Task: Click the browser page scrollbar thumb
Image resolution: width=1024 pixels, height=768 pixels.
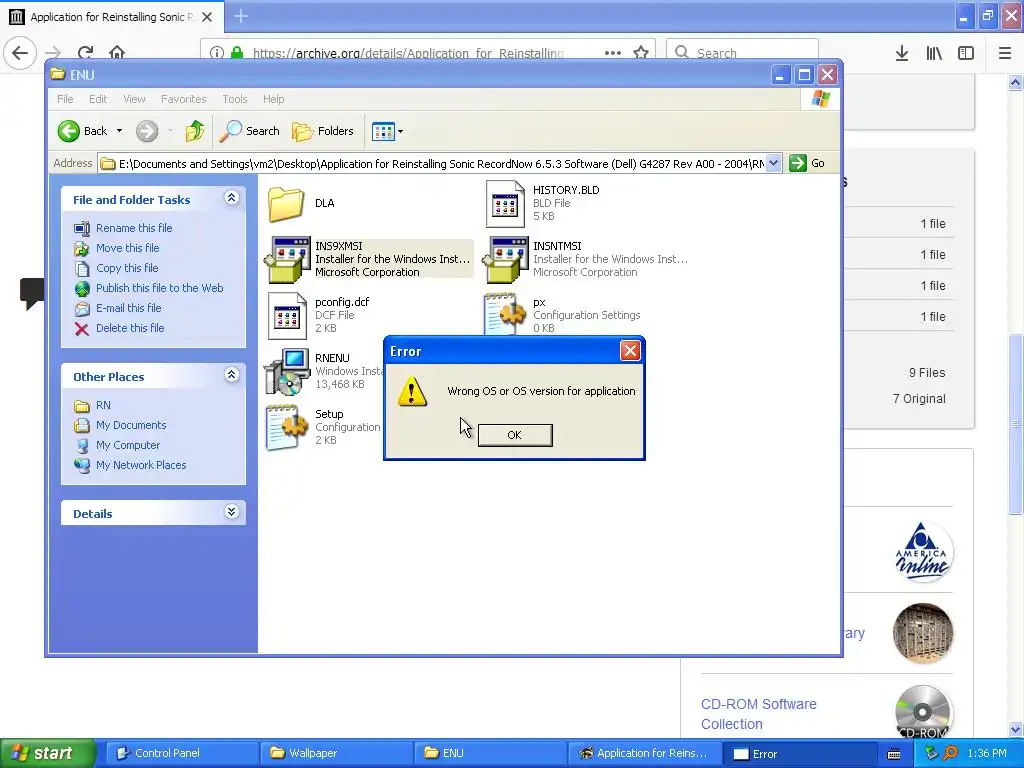Action: click(1015, 424)
